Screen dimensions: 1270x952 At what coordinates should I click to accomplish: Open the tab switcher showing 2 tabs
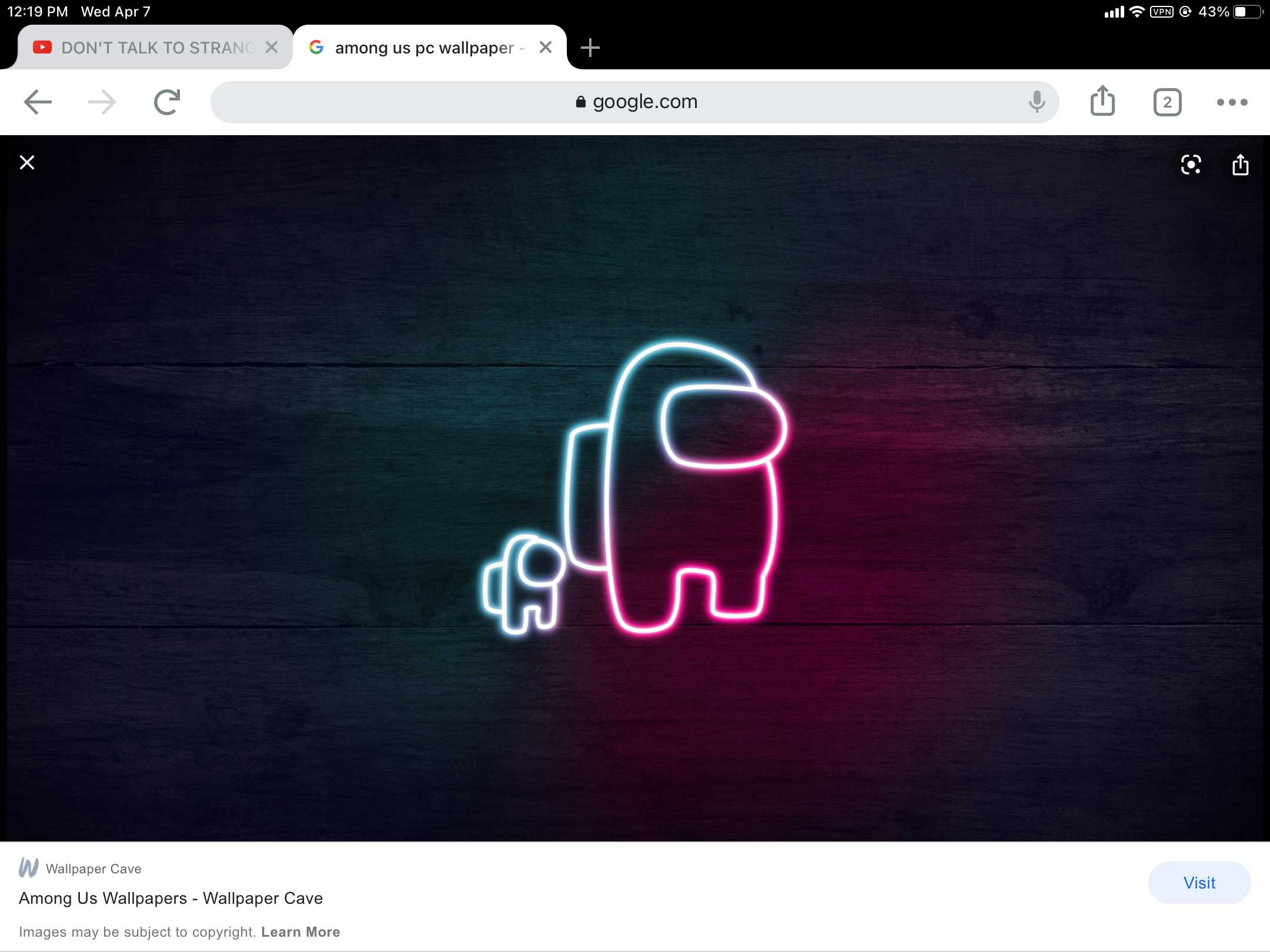pos(1167,103)
